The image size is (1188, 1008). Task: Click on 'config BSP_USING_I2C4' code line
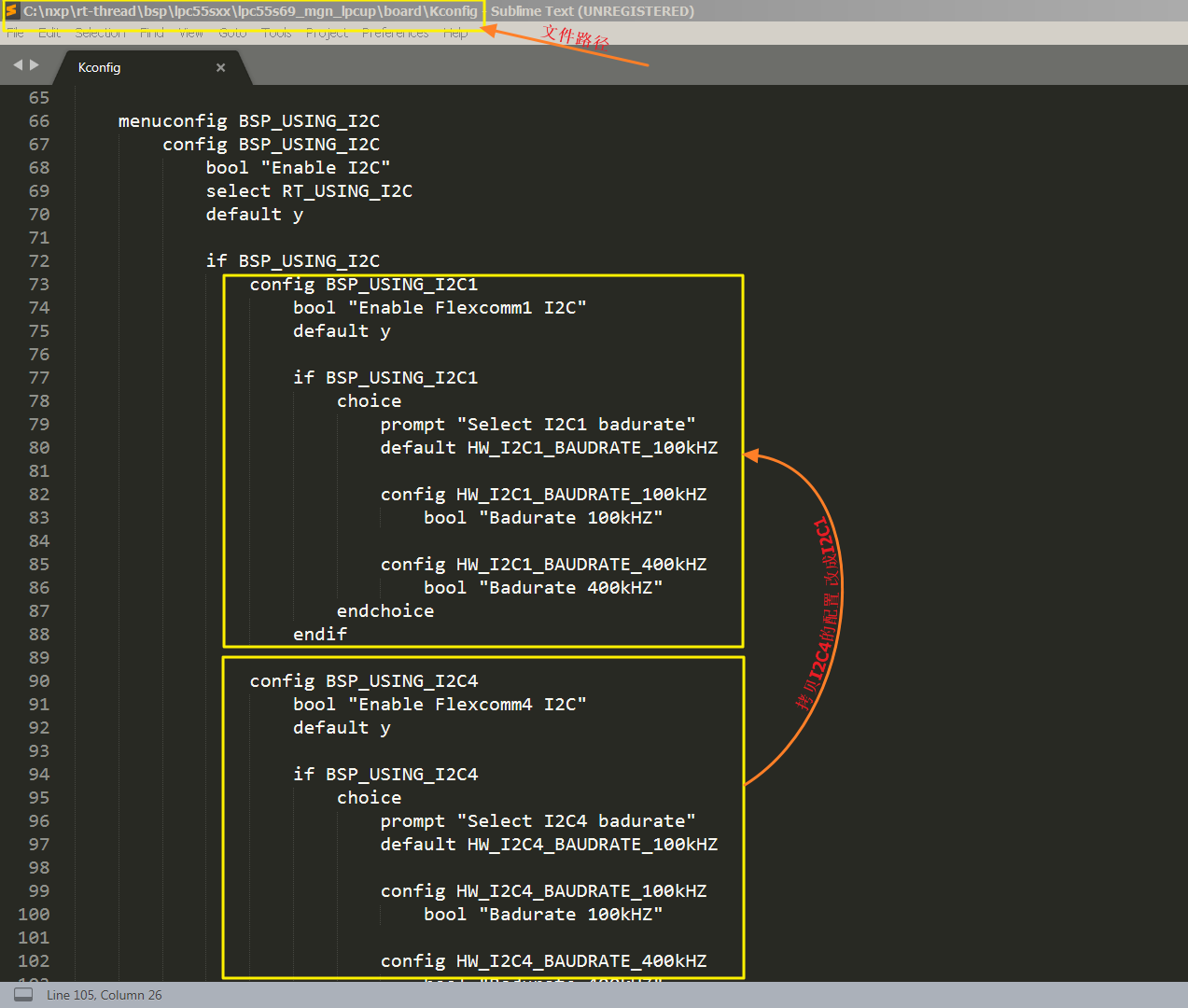coord(364,681)
